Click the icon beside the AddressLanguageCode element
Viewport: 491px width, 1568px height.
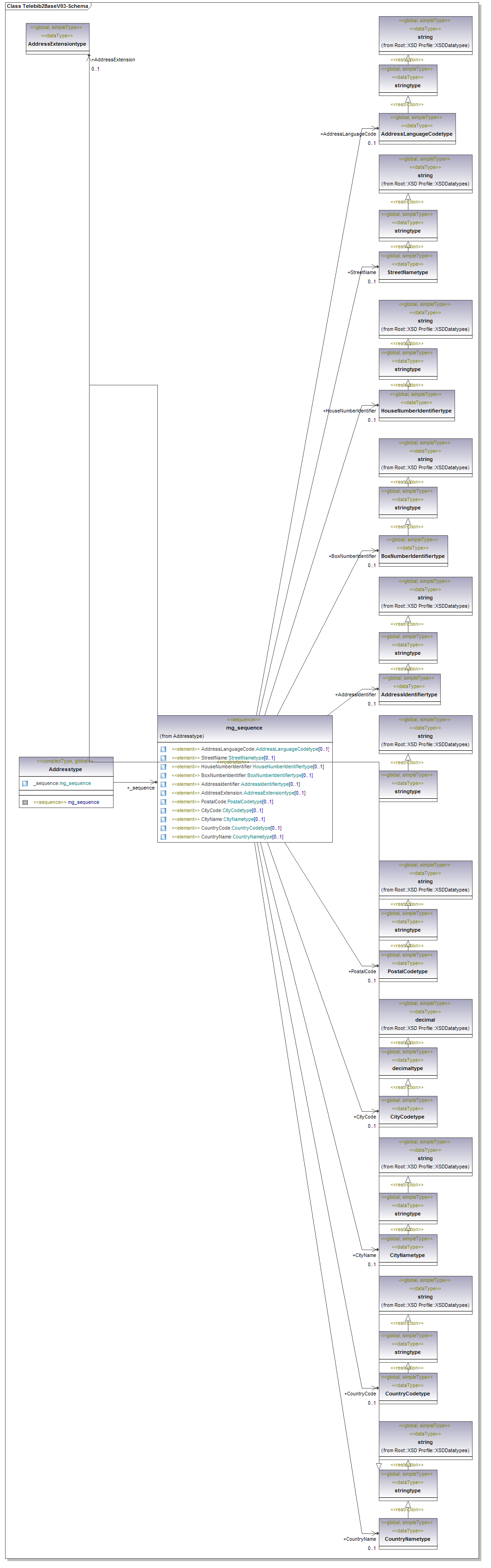coord(163,749)
